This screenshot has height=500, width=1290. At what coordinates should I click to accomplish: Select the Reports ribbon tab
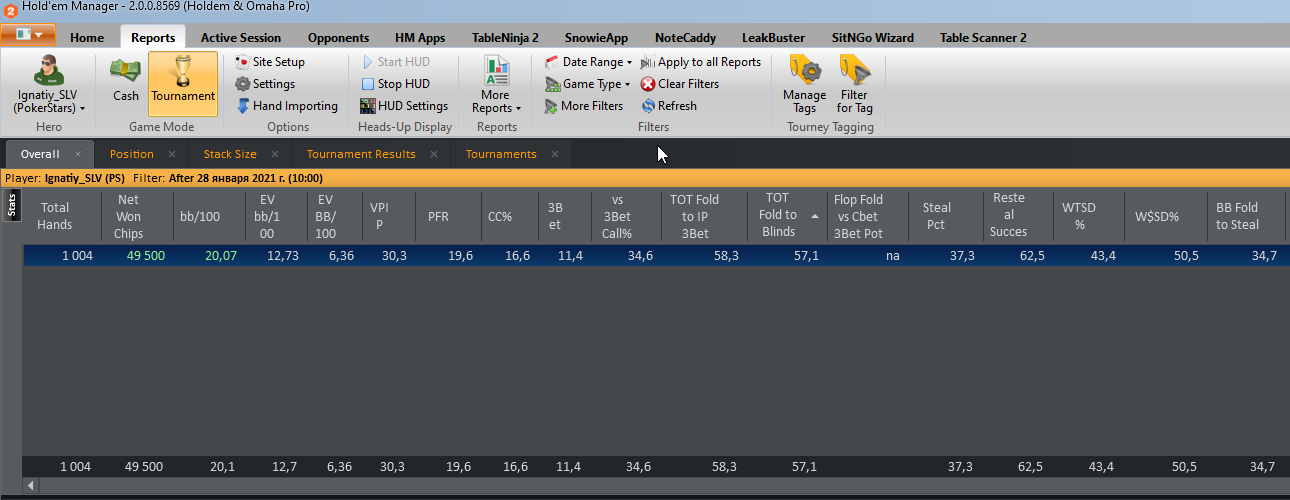[153, 38]
